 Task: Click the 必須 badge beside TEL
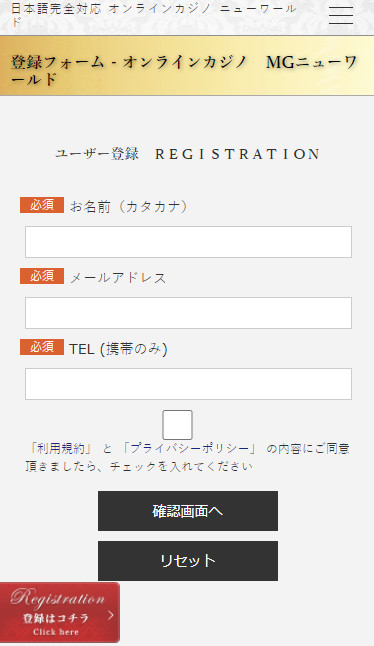pyautogui.click(x=42, y=347)
